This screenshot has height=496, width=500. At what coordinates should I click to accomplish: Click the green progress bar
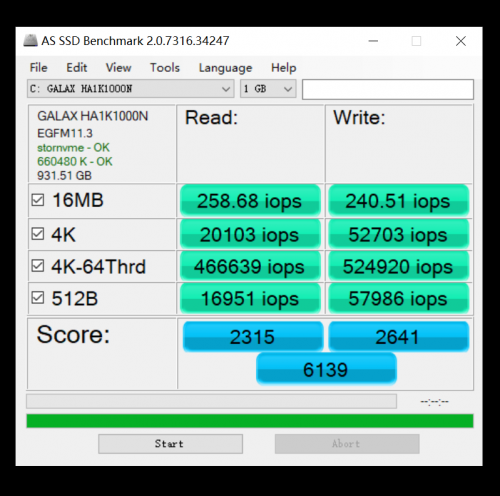[x=250, y=421]
